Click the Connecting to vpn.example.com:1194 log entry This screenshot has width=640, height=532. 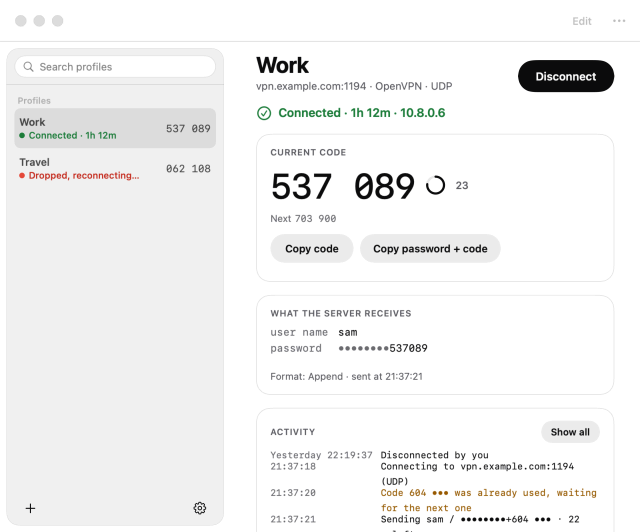click(477, 474)
